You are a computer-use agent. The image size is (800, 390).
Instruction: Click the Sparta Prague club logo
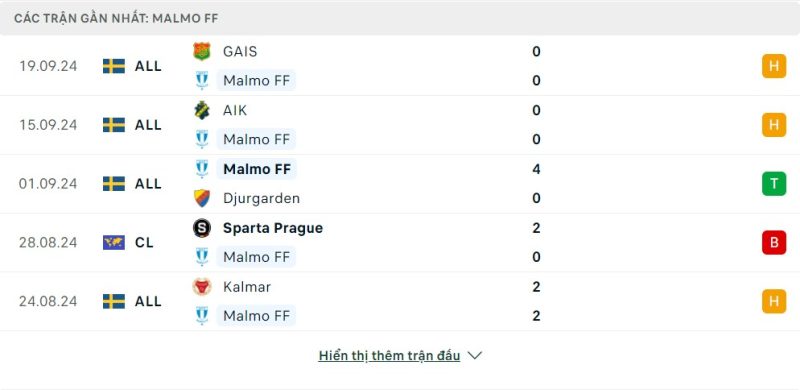[x=202, y=228]
